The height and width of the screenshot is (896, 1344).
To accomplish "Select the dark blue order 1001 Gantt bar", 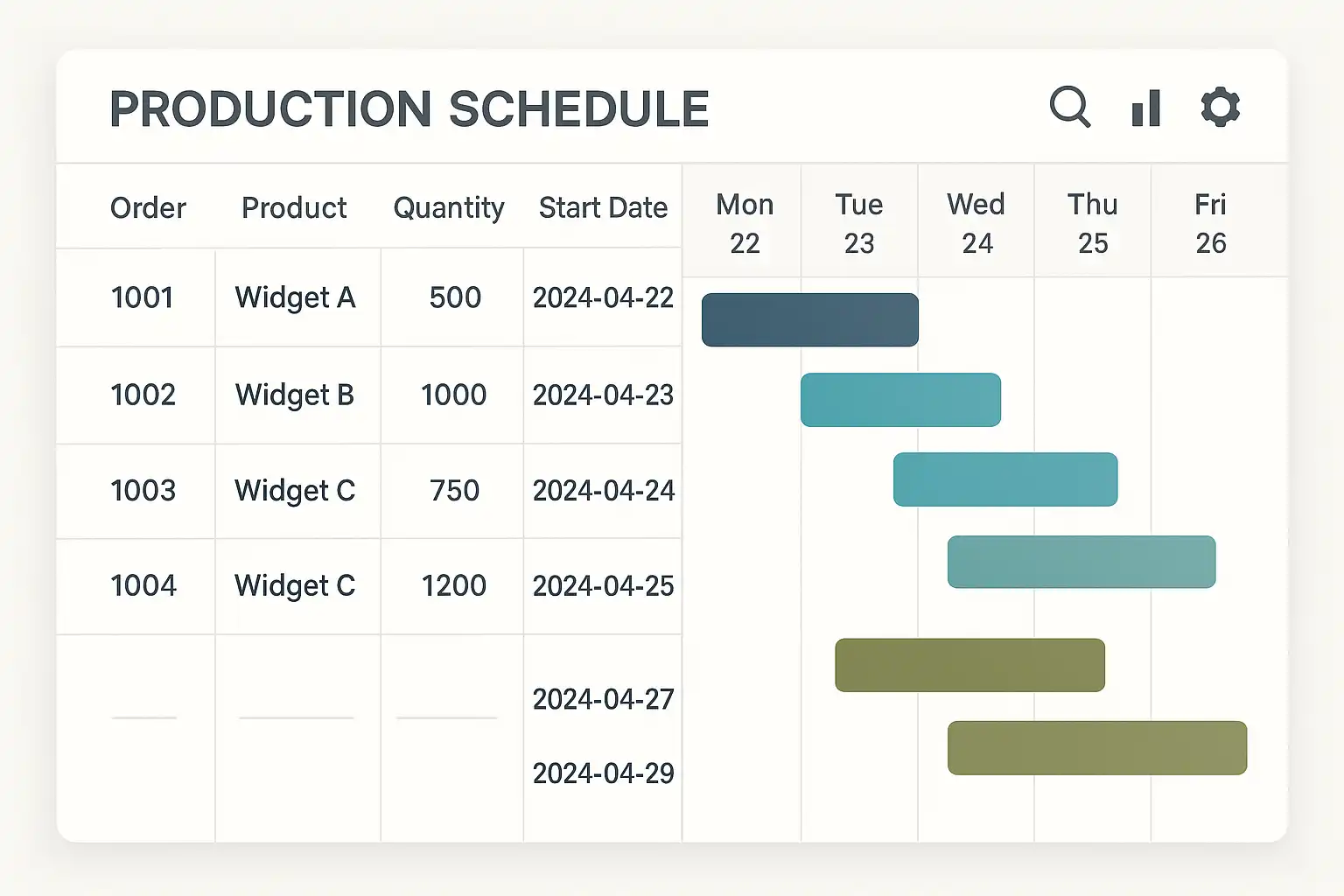I will 810,320.
